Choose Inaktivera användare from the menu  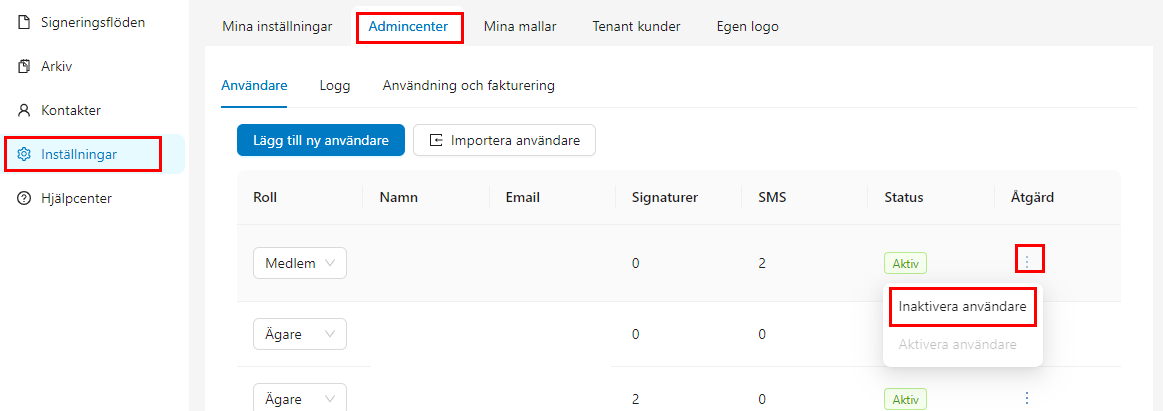tap(963, 306)
